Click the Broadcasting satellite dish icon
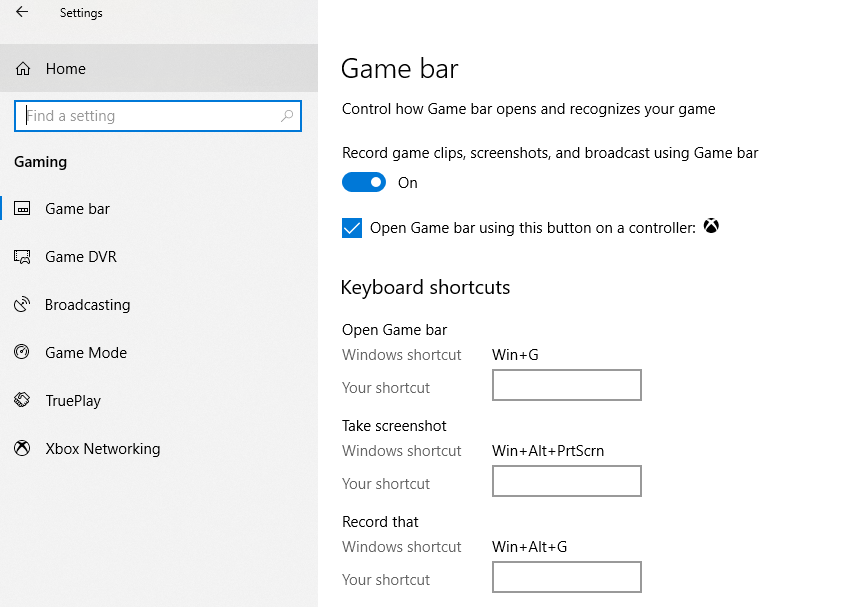861x607 pixels. coord(22,304)
